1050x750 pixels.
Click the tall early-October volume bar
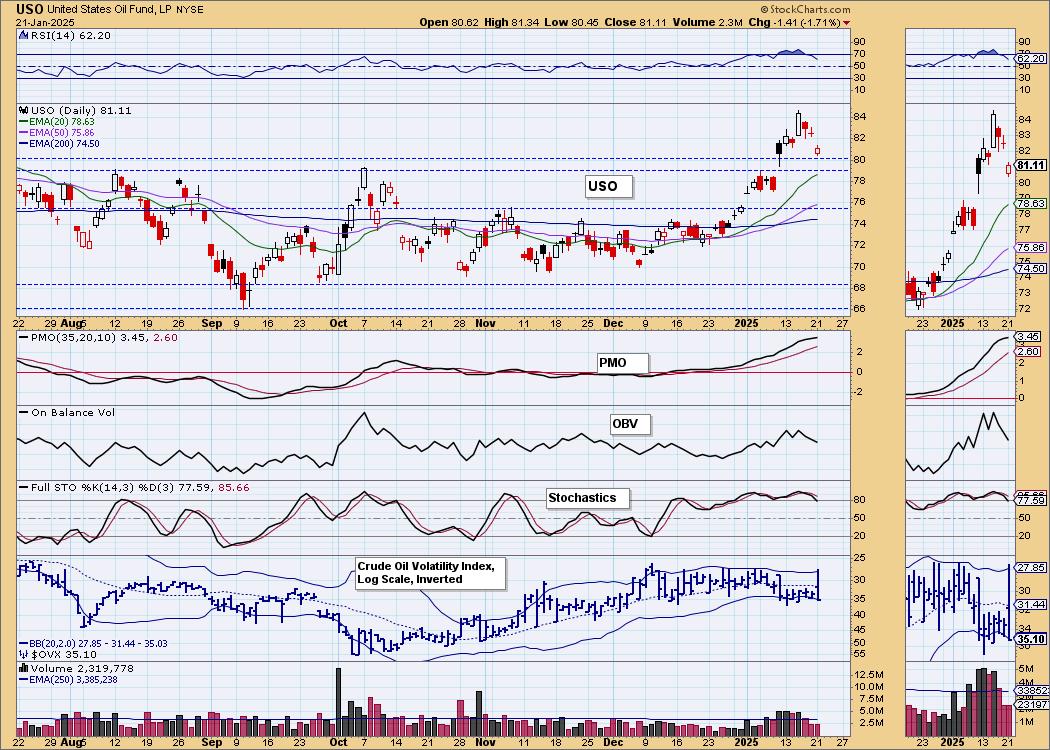point(338,702)
